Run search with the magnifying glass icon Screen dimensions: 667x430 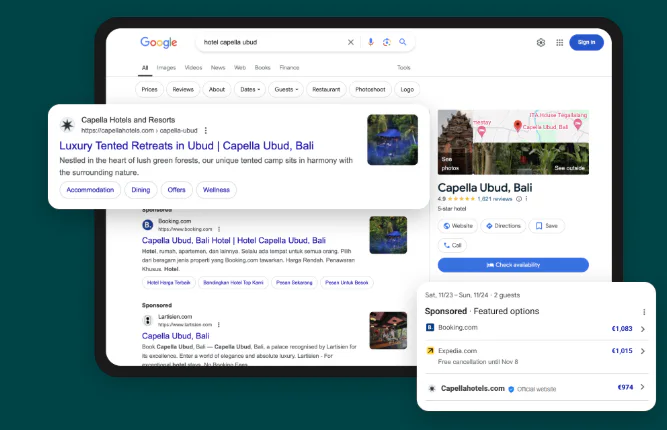(402, 42)
